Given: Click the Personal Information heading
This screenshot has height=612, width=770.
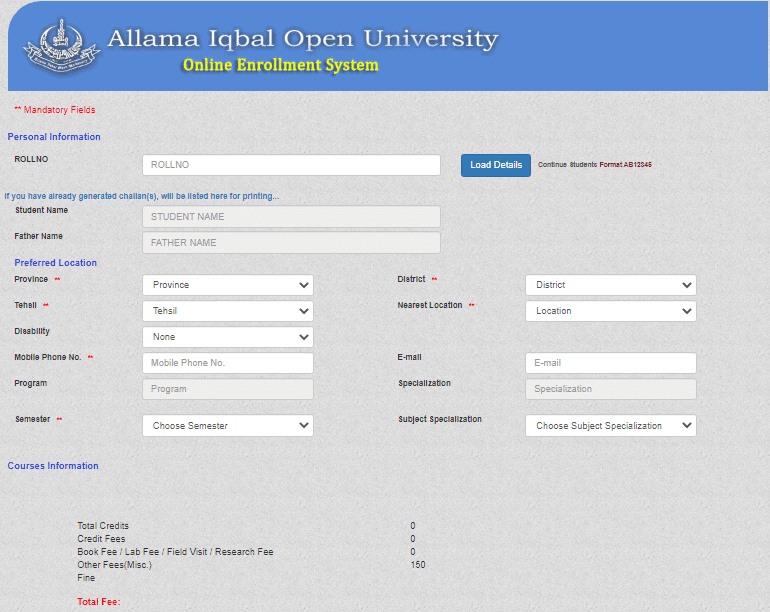Looking at the screenshot, I should click(x=54, y=137).
